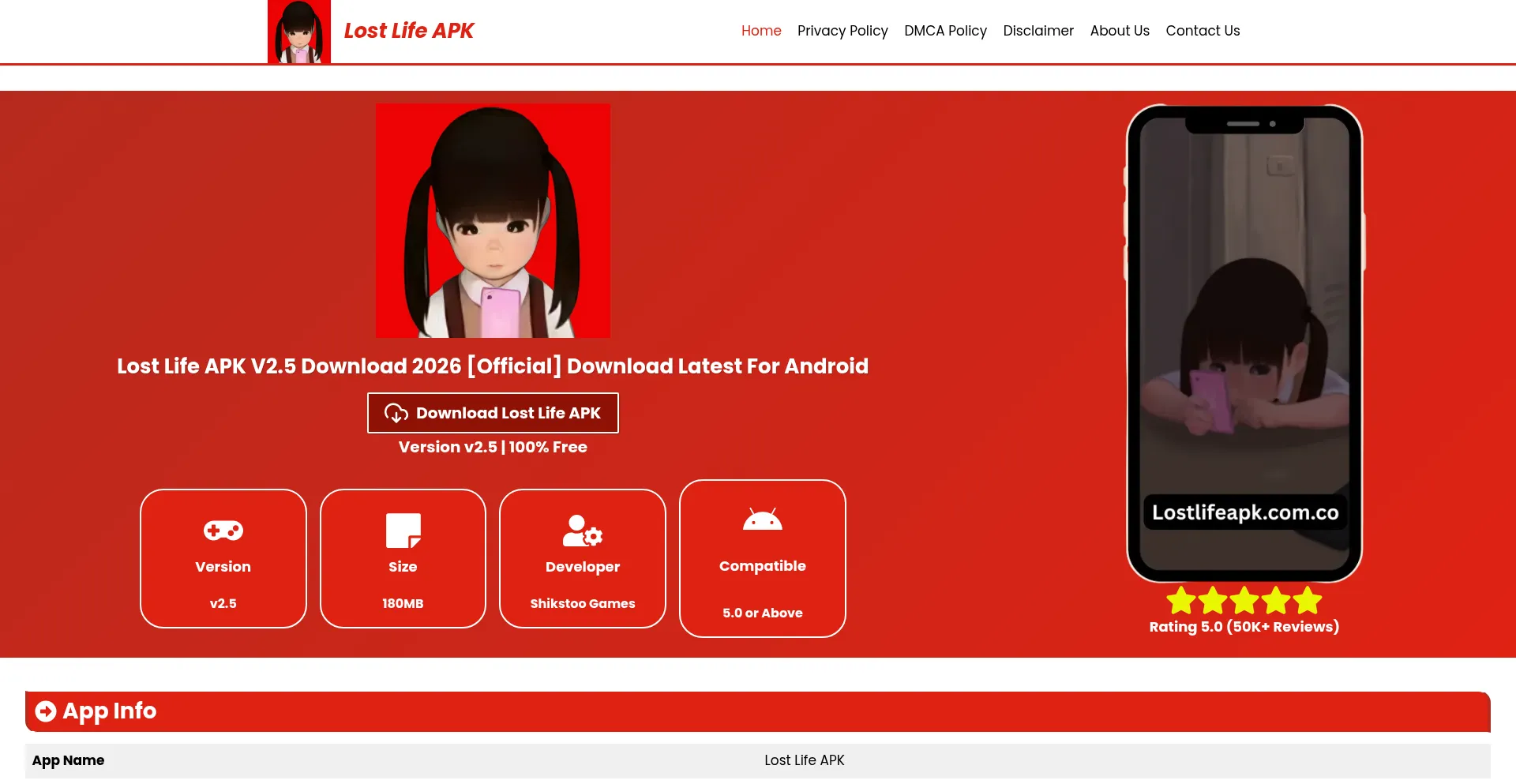Click the cloud download icon

click(x=396, y=413)
